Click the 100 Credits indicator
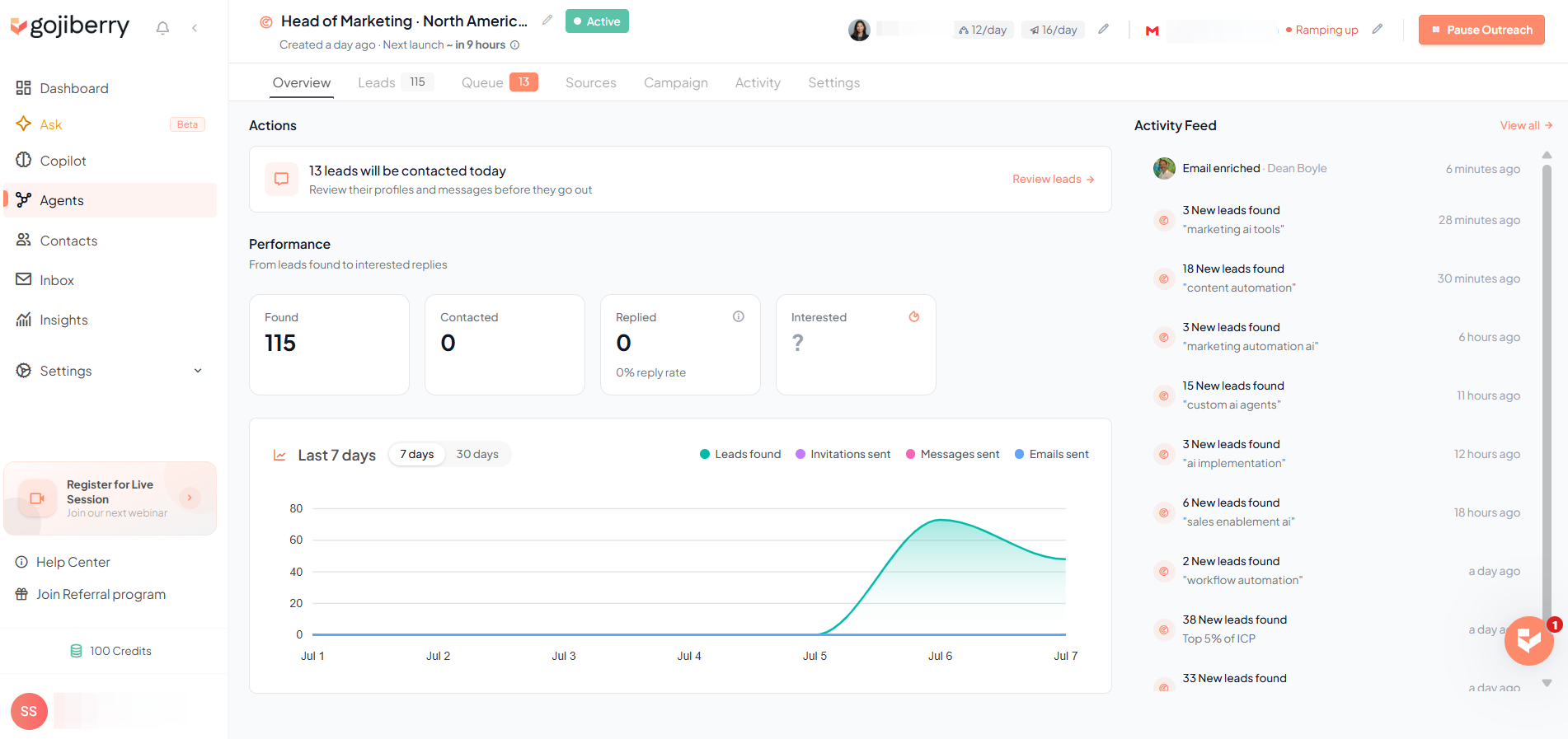The image size is (1568, 739). [111, 651]
